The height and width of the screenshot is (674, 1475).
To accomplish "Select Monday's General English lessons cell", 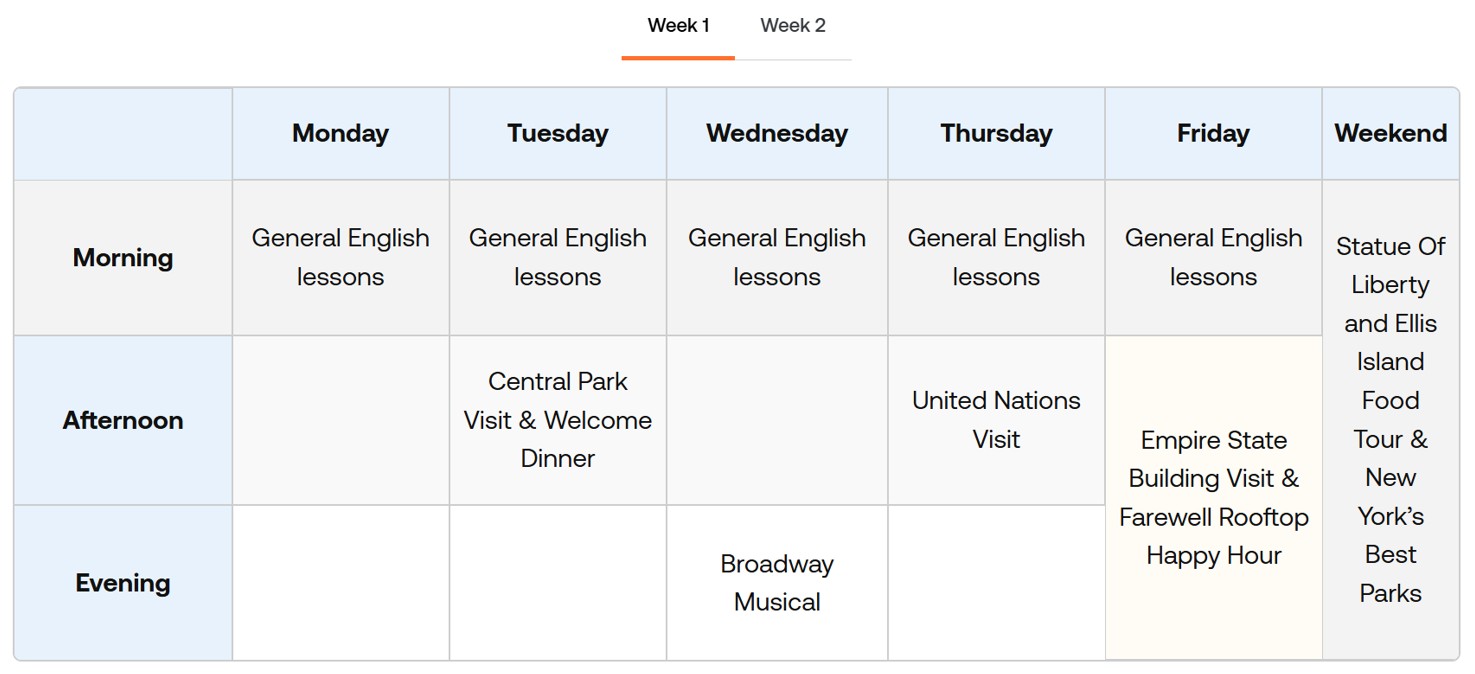I will 340,258.
